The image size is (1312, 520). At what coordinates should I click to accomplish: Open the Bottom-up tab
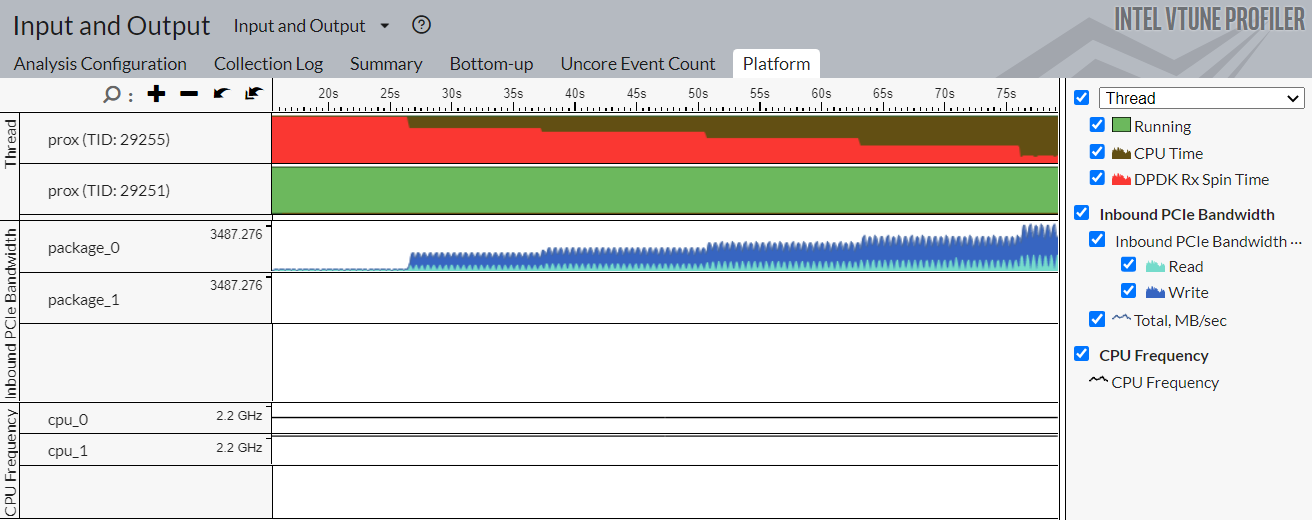click(x=491, y=64)
